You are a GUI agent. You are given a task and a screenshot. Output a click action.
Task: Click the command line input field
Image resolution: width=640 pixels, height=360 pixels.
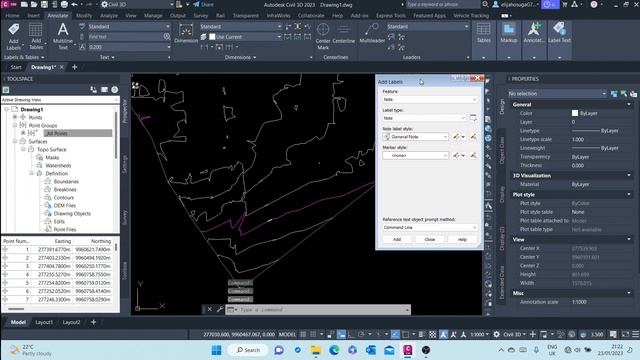coord(322,310)
